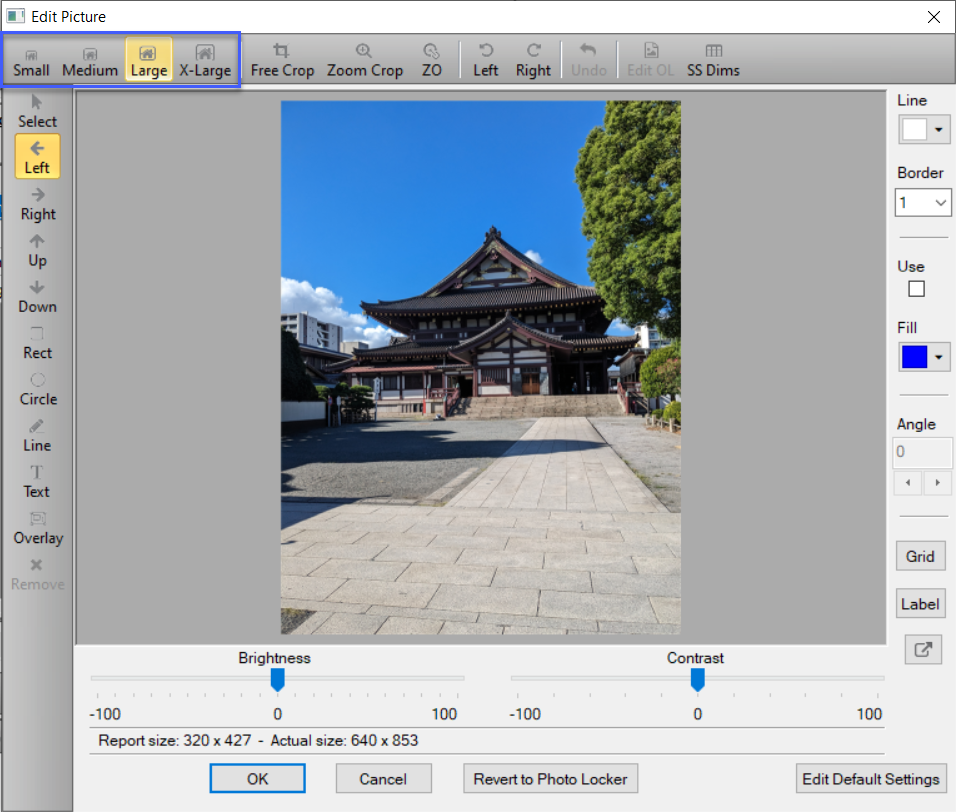Open SS Dims from the toolbar
Image resolution: width=956 pixels, height=812 pixels.
(x=713, y=60)
